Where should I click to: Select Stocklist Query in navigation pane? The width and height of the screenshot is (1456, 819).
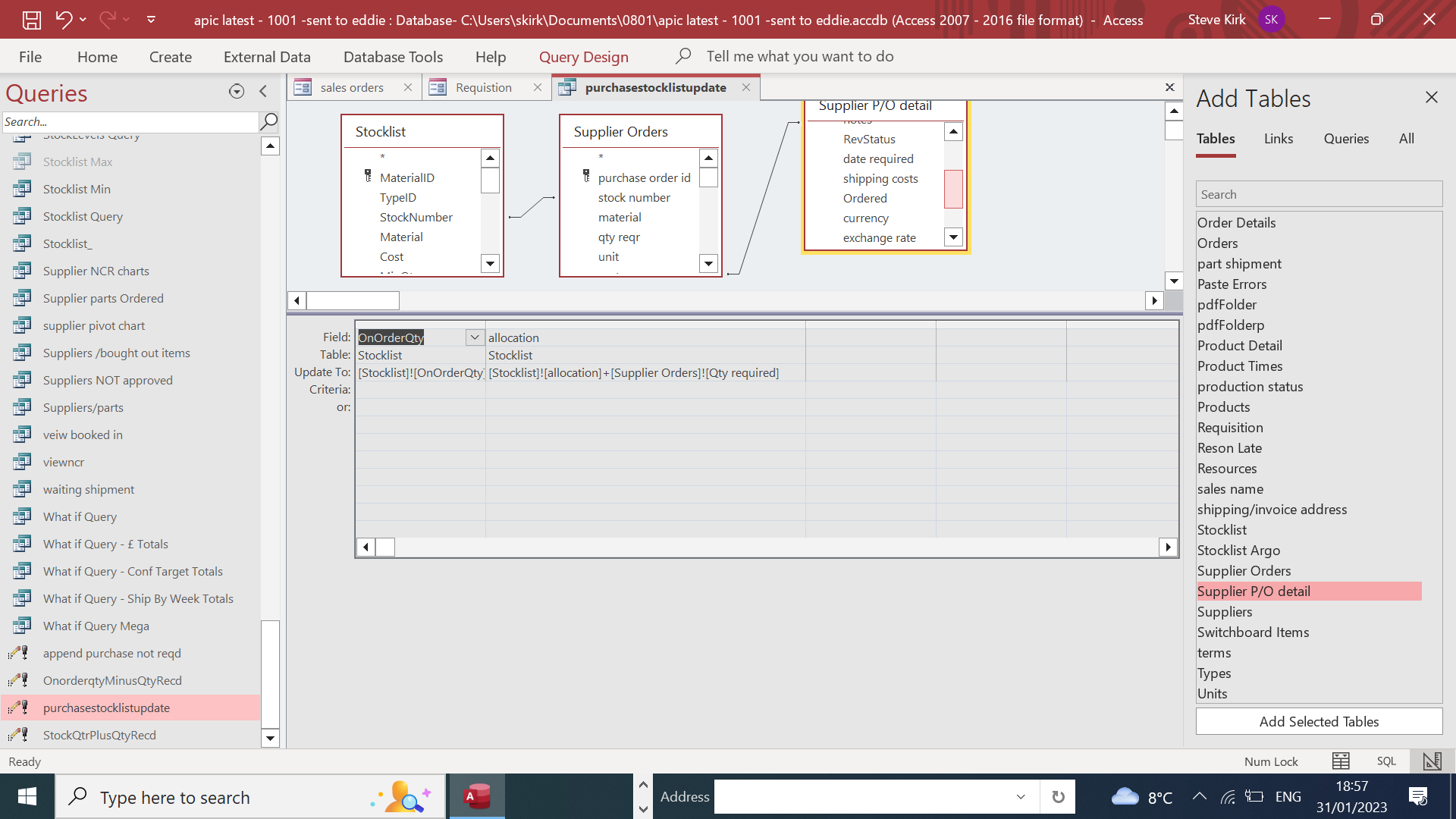(x=83, y=216)
